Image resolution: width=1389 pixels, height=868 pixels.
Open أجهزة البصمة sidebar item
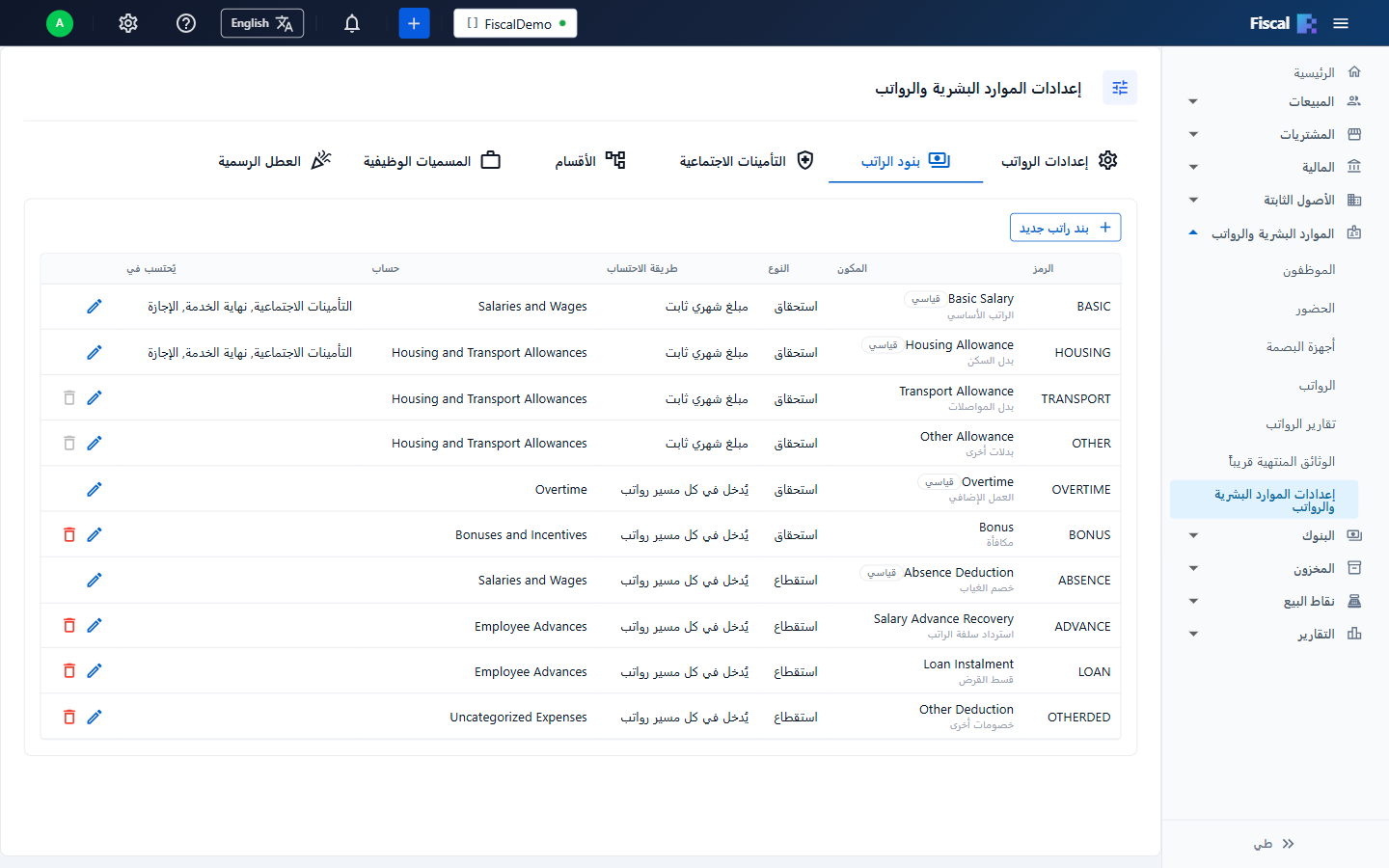pyautogui.click(x=1301, y=346)
